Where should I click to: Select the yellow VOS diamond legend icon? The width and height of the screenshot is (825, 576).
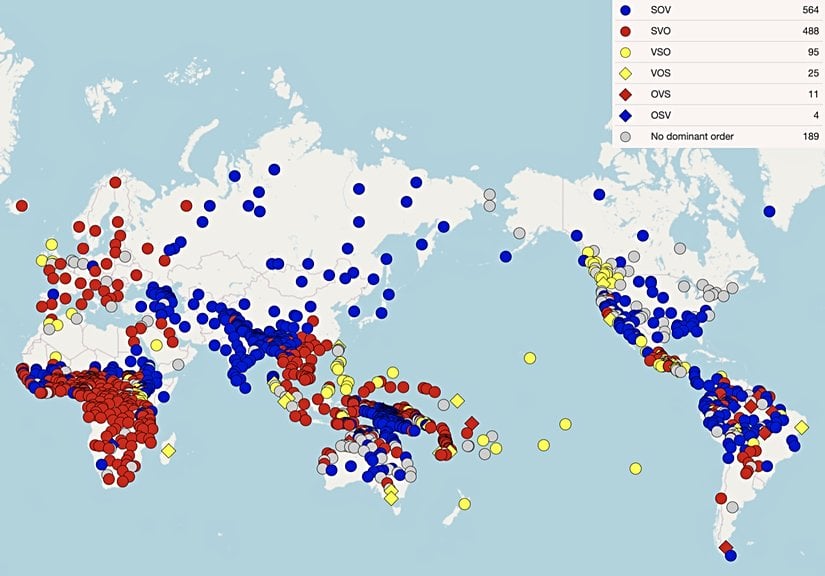[x=626, y=73]
